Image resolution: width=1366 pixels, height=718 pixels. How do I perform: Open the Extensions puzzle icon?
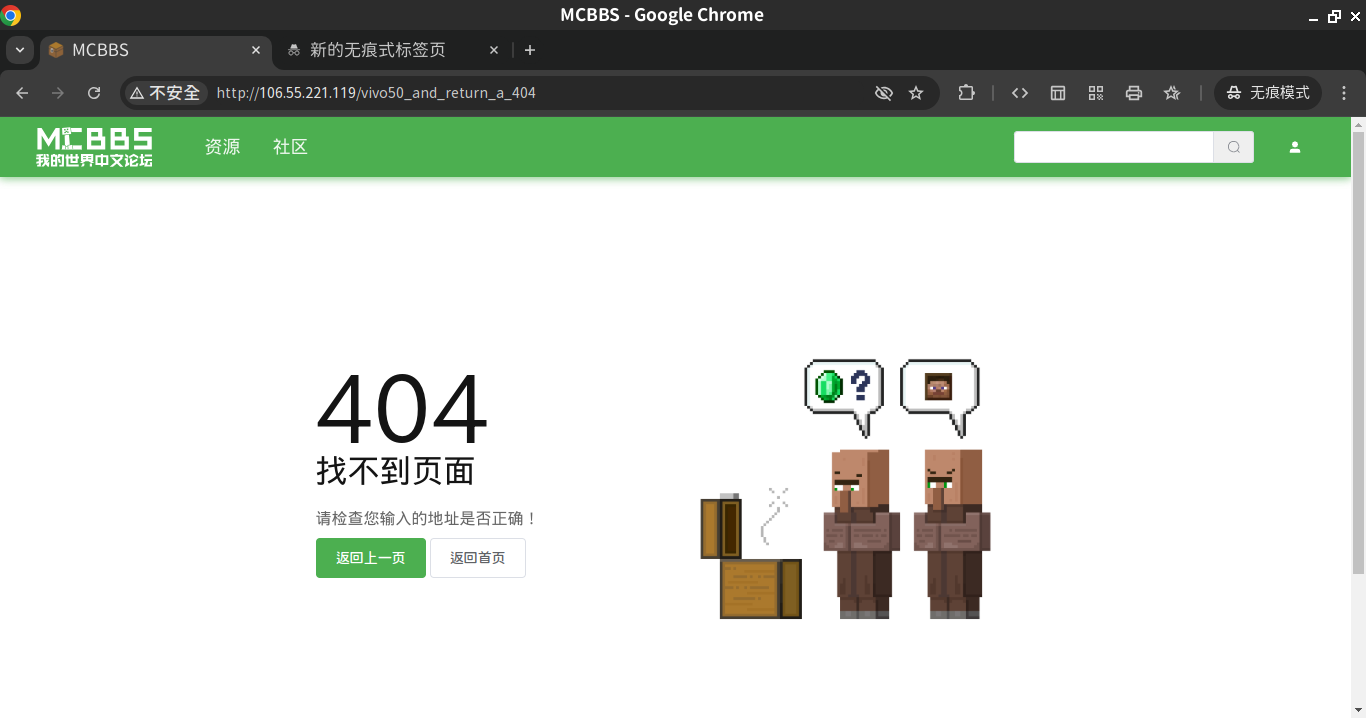point(966,93)
